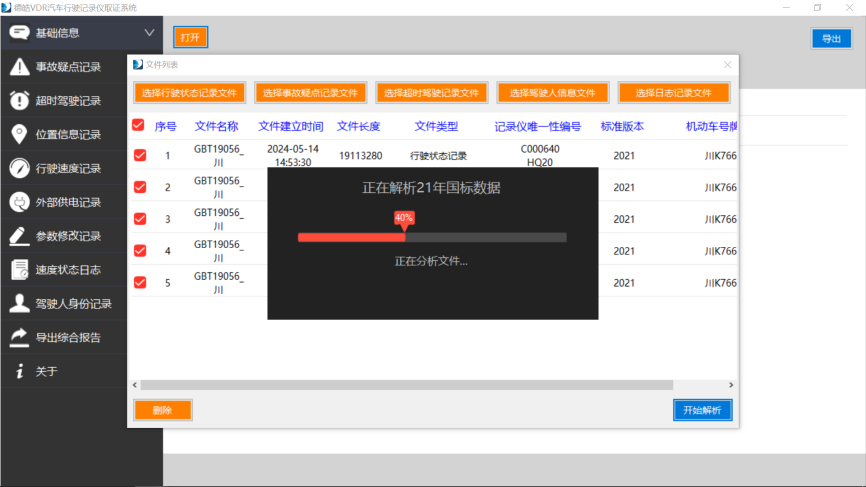866x487 pixels.
Task: Click the 行驶状态记录 file type cell
Action: (438, 156)
